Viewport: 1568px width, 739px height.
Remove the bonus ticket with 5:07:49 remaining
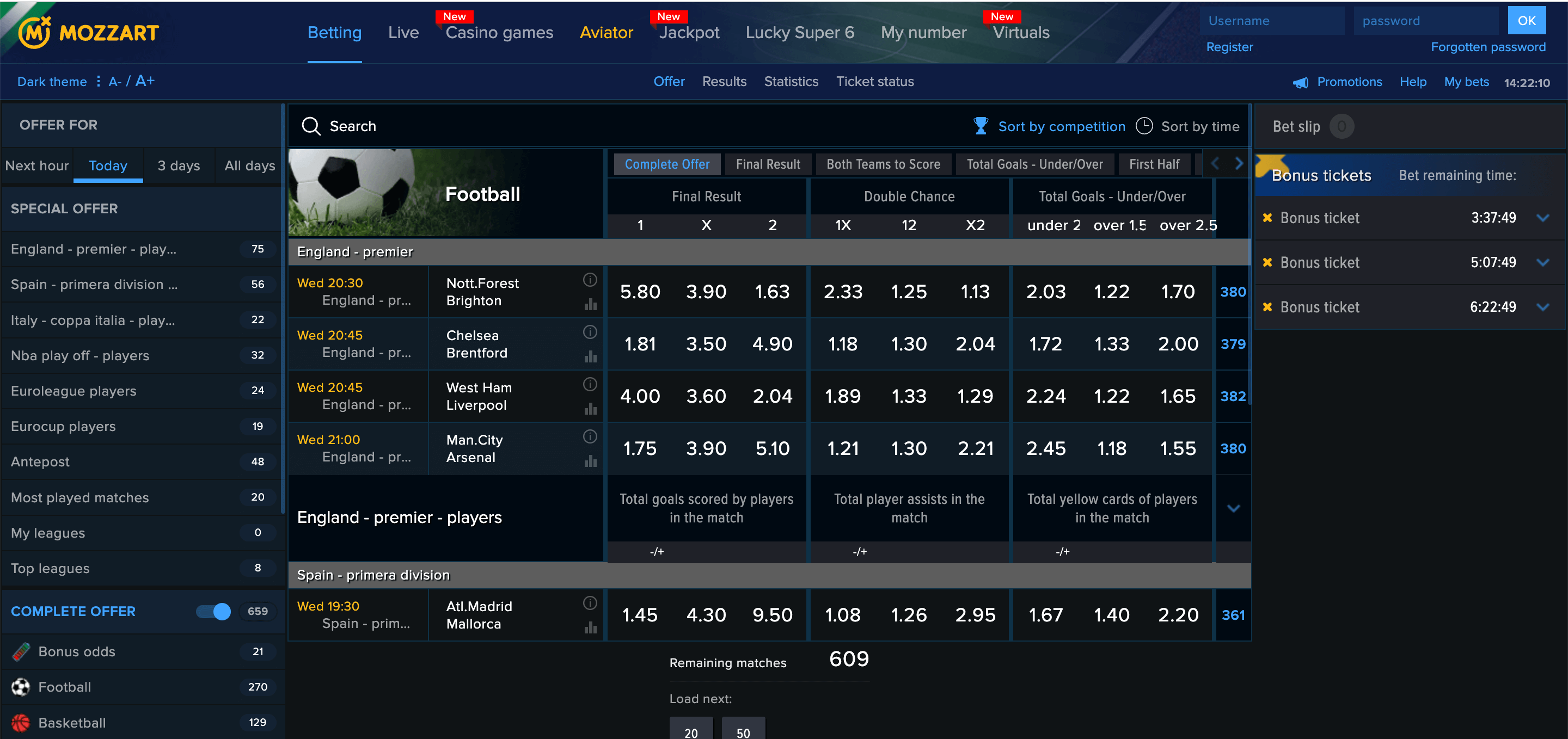tap(1267, 262)
